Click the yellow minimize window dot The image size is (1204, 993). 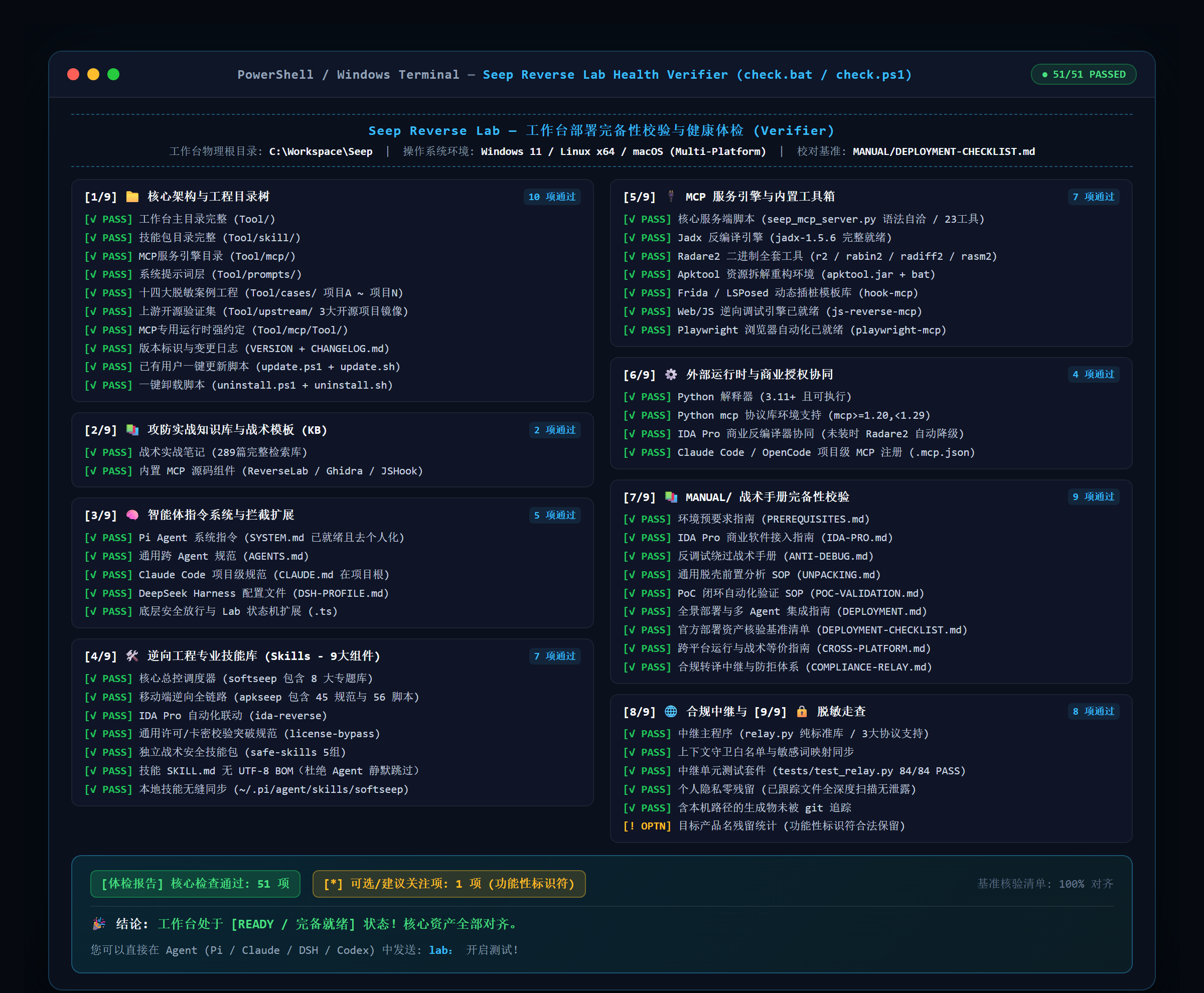click(93, 74)
